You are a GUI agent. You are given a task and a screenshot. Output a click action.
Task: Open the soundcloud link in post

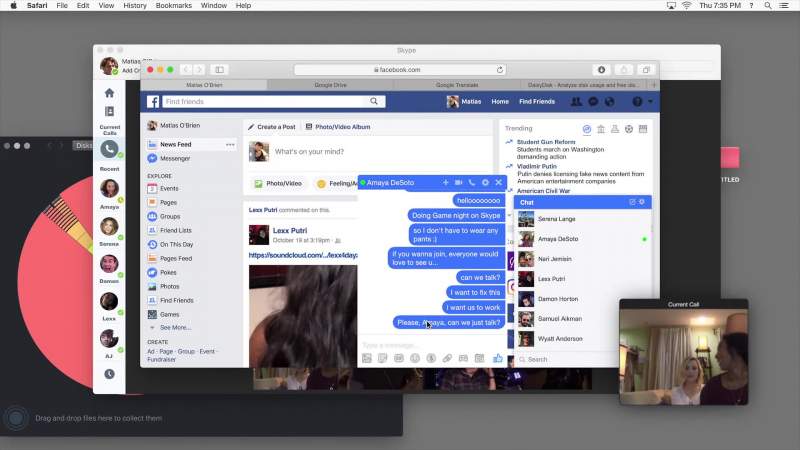click(303, 255)
